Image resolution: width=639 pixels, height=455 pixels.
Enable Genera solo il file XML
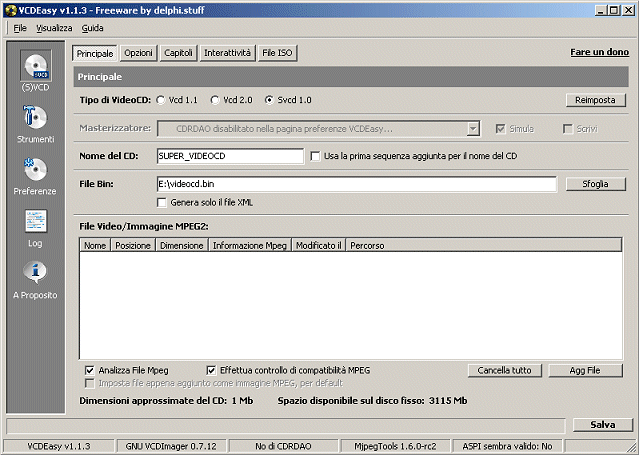(162, 202)
